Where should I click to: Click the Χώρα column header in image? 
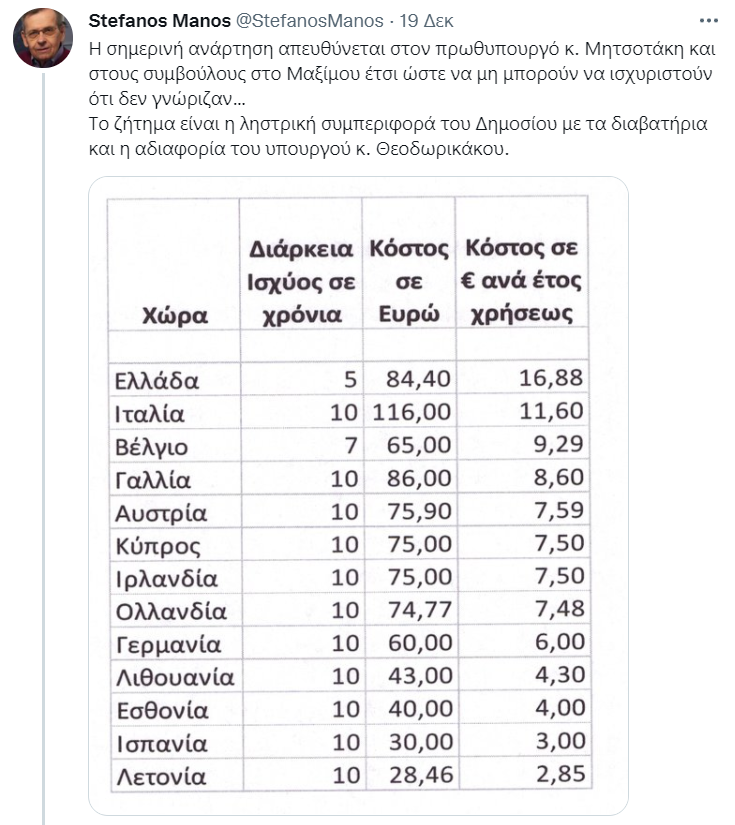click(x=174, y=316)
